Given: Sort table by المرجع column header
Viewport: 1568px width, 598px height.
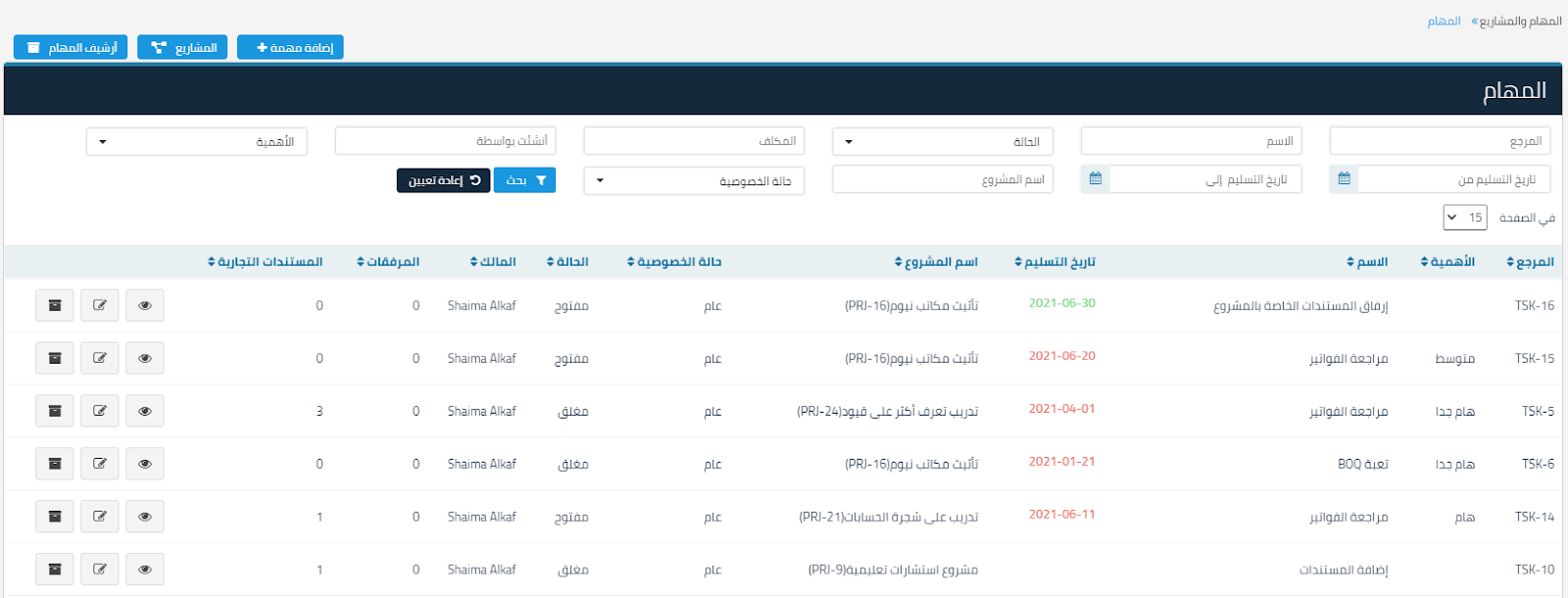Looking at the screenshot, I should [1530, 262].
